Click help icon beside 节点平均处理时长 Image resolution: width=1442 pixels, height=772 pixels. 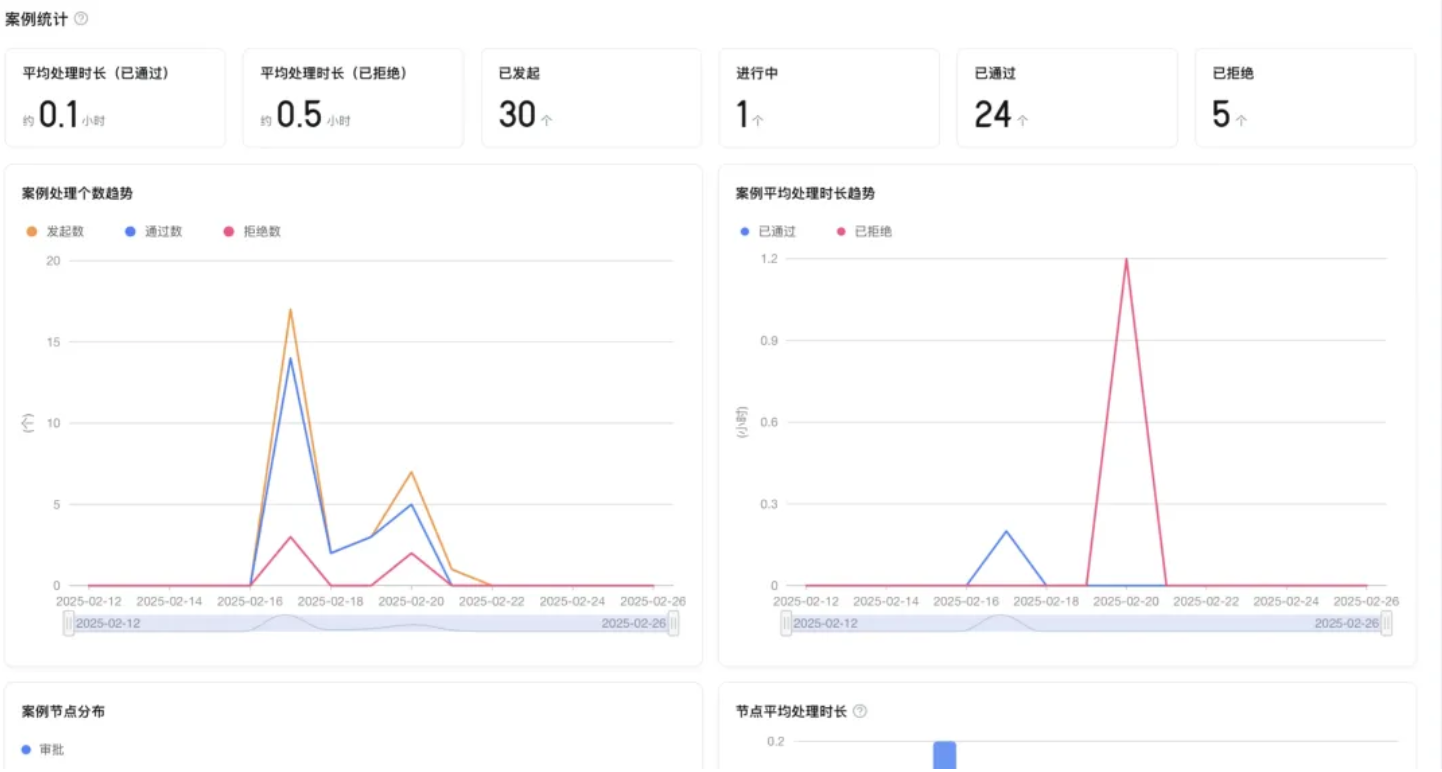coord(860,712)
